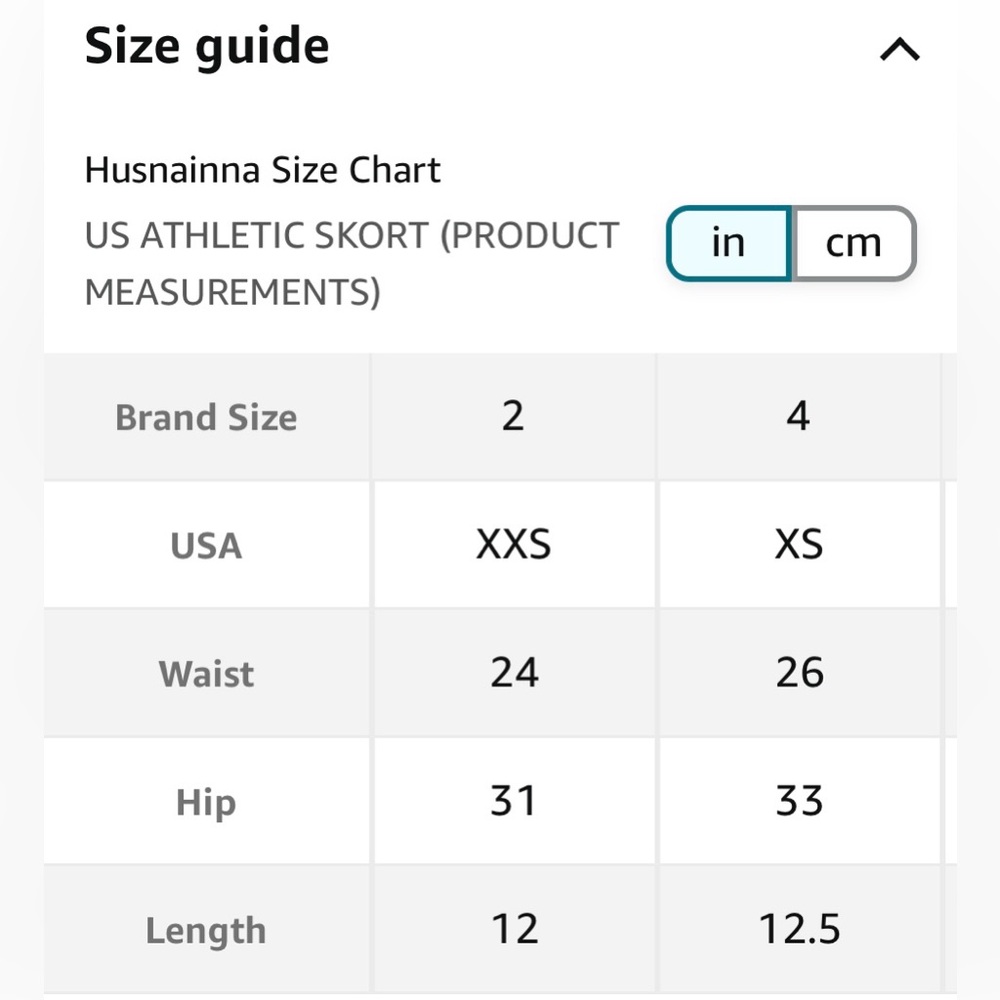Select brand size 2 cell
Image resolution: width=1000 pixels, height=1000 pixels.
513,417
